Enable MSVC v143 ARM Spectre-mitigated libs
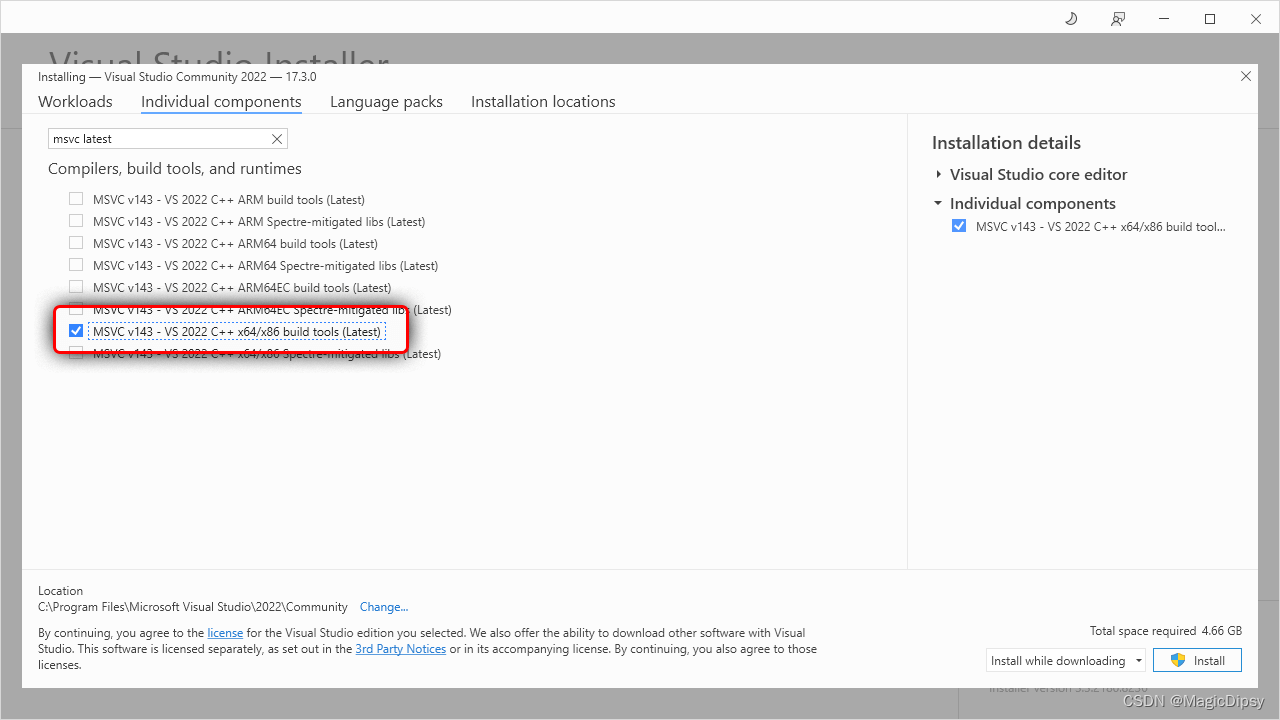Viewport: 1280px width, 720px height. (75, 220)
